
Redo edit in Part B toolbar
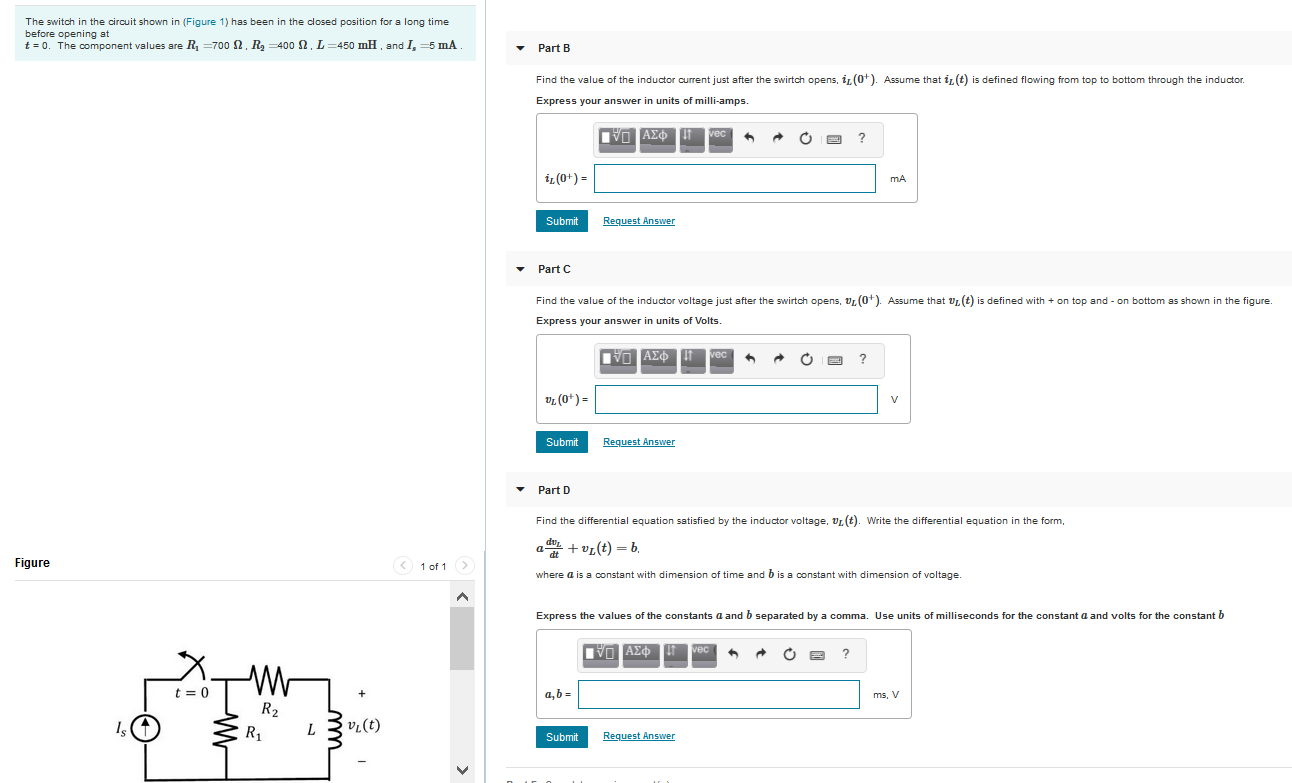click(x=777, y=139)
